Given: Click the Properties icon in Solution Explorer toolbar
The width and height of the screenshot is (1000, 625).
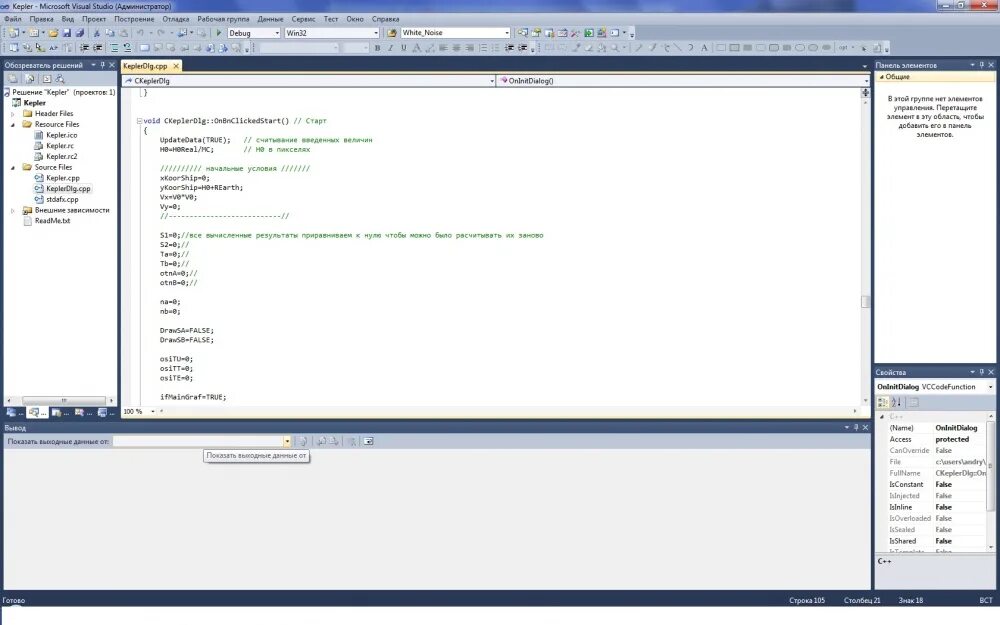Looking at the screenshot, I should pyautogui.click(x=13, y=79).
